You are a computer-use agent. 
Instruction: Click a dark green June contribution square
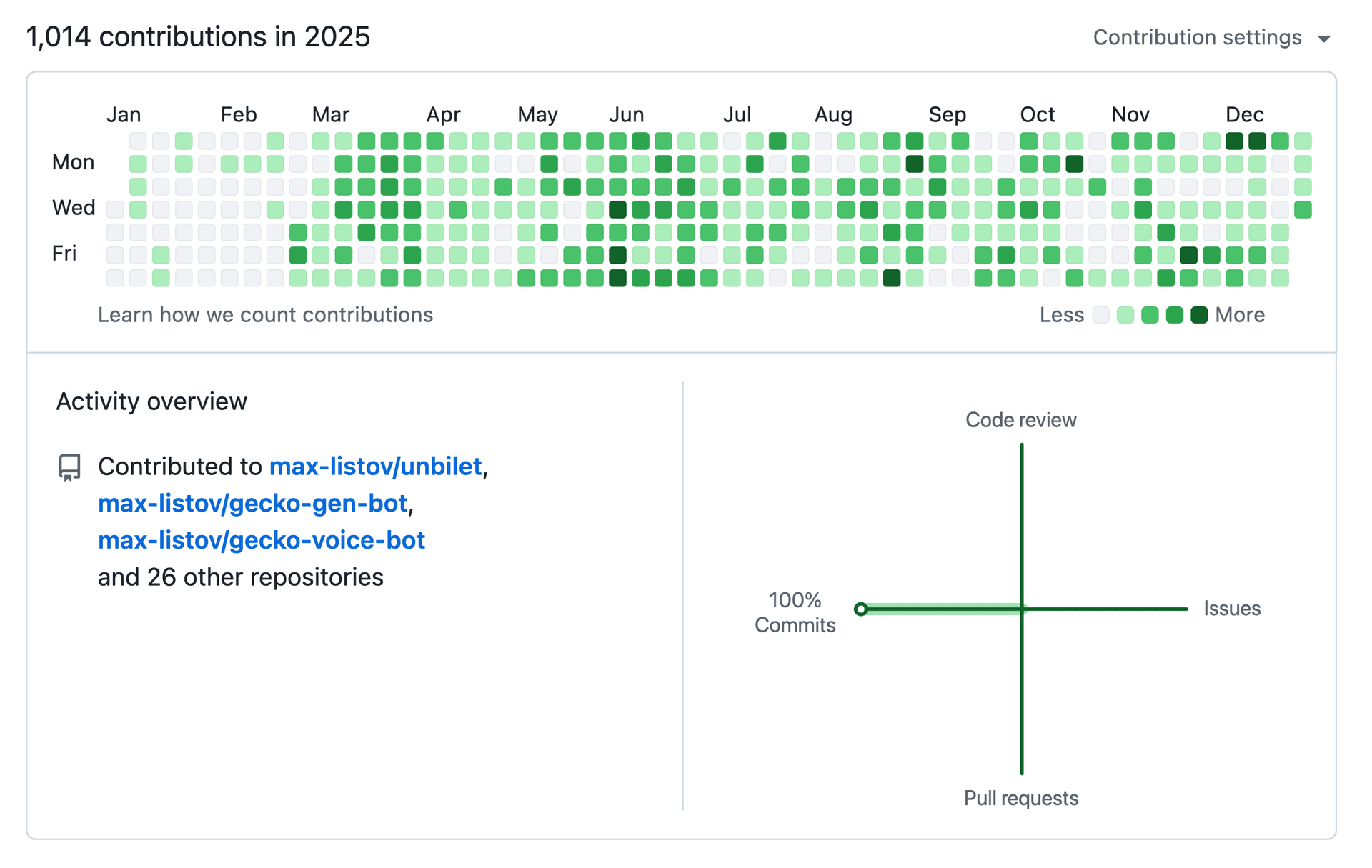pyautogui.click(x=619, y=209)
